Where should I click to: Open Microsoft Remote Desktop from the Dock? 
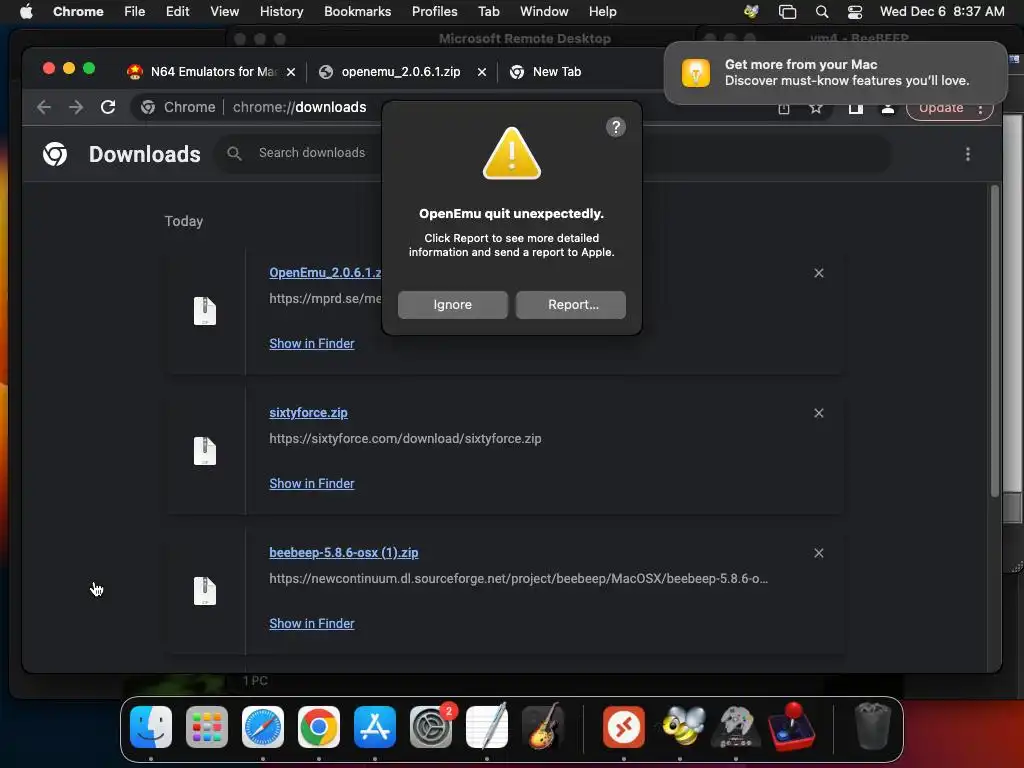(623, 727)
